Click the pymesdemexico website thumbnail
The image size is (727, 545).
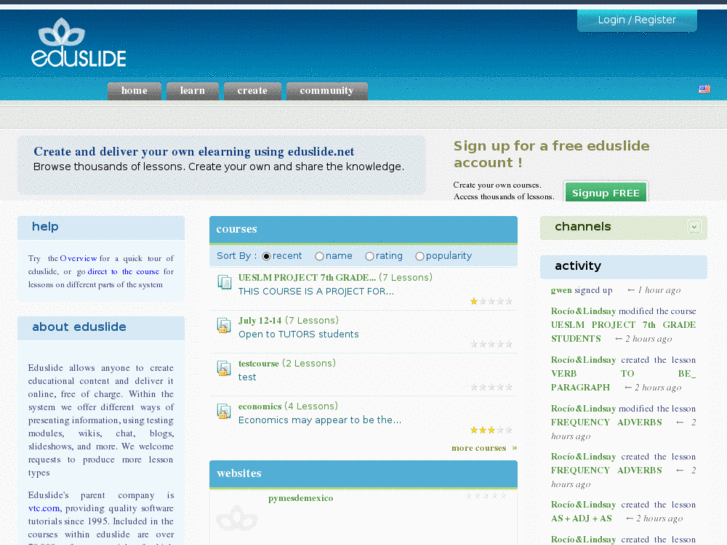[x=237, y=518]
